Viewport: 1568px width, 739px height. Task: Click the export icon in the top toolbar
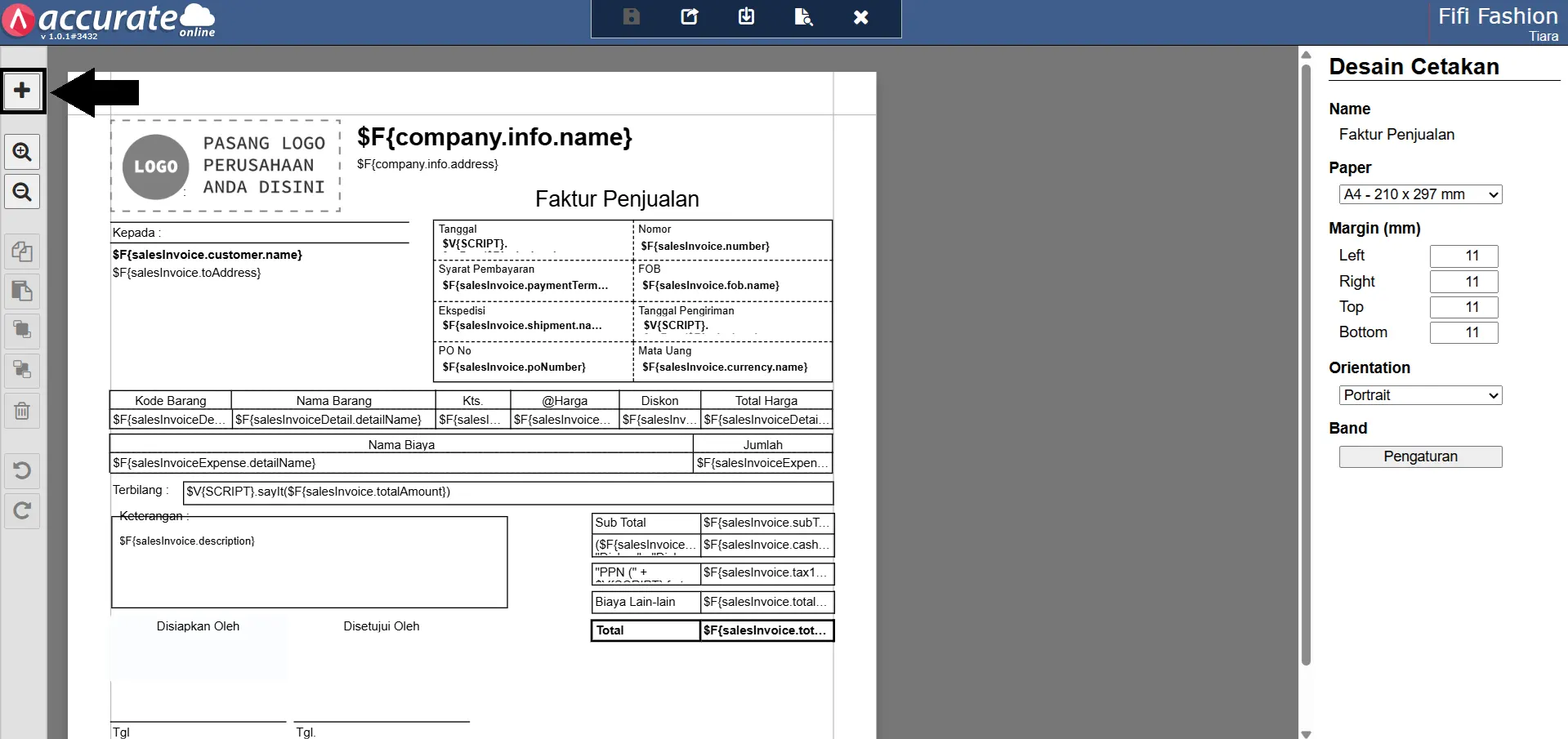(x=690, y=17)
